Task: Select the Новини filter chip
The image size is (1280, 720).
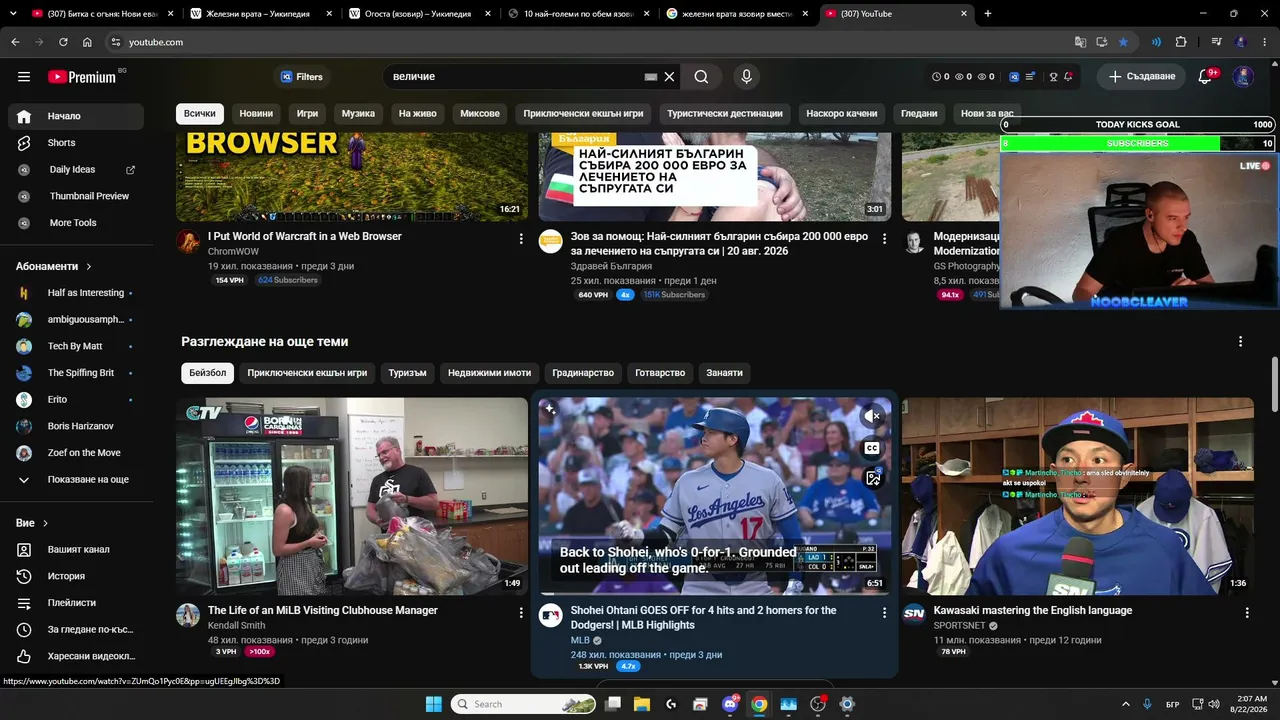Action: pos(256,114)
